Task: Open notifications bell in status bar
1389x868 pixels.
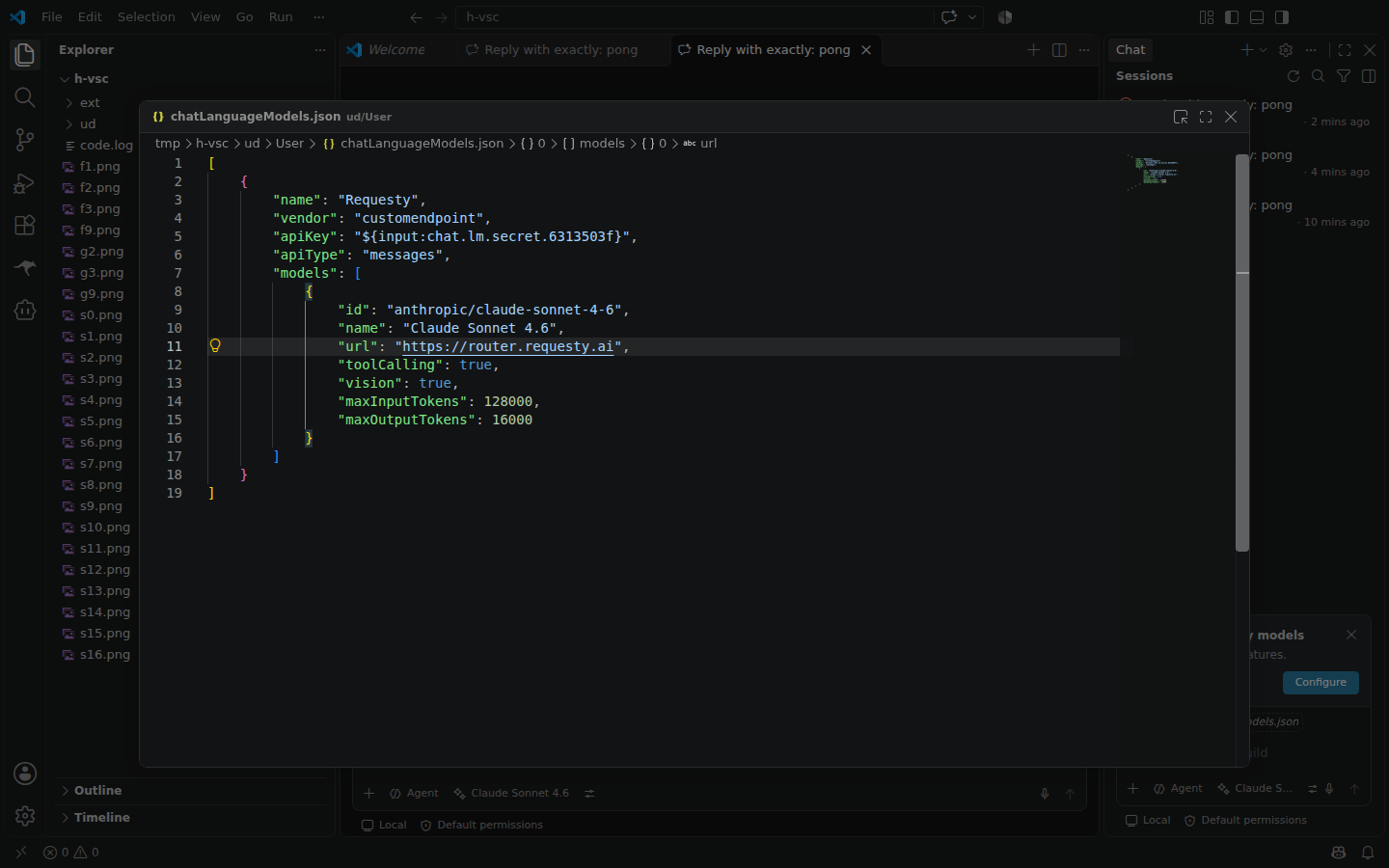Action: click(x=1368, y=853)
